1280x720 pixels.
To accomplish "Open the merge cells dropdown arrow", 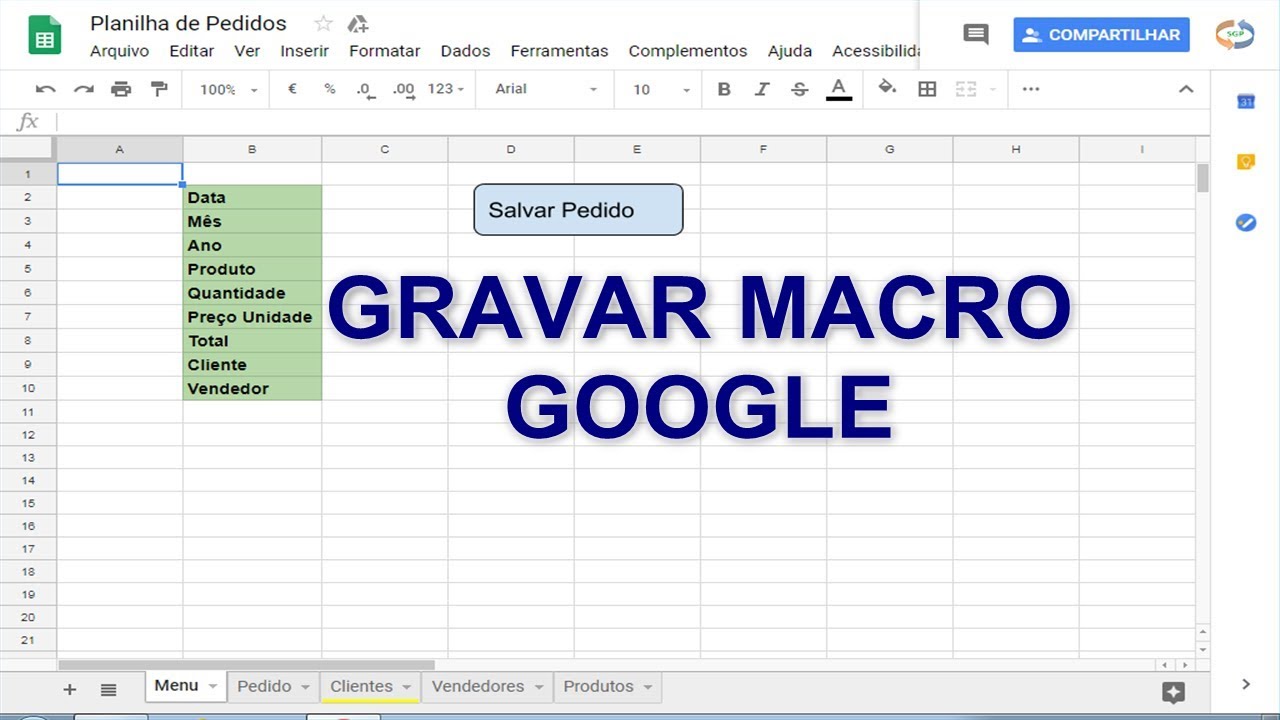I will (993, 90).
